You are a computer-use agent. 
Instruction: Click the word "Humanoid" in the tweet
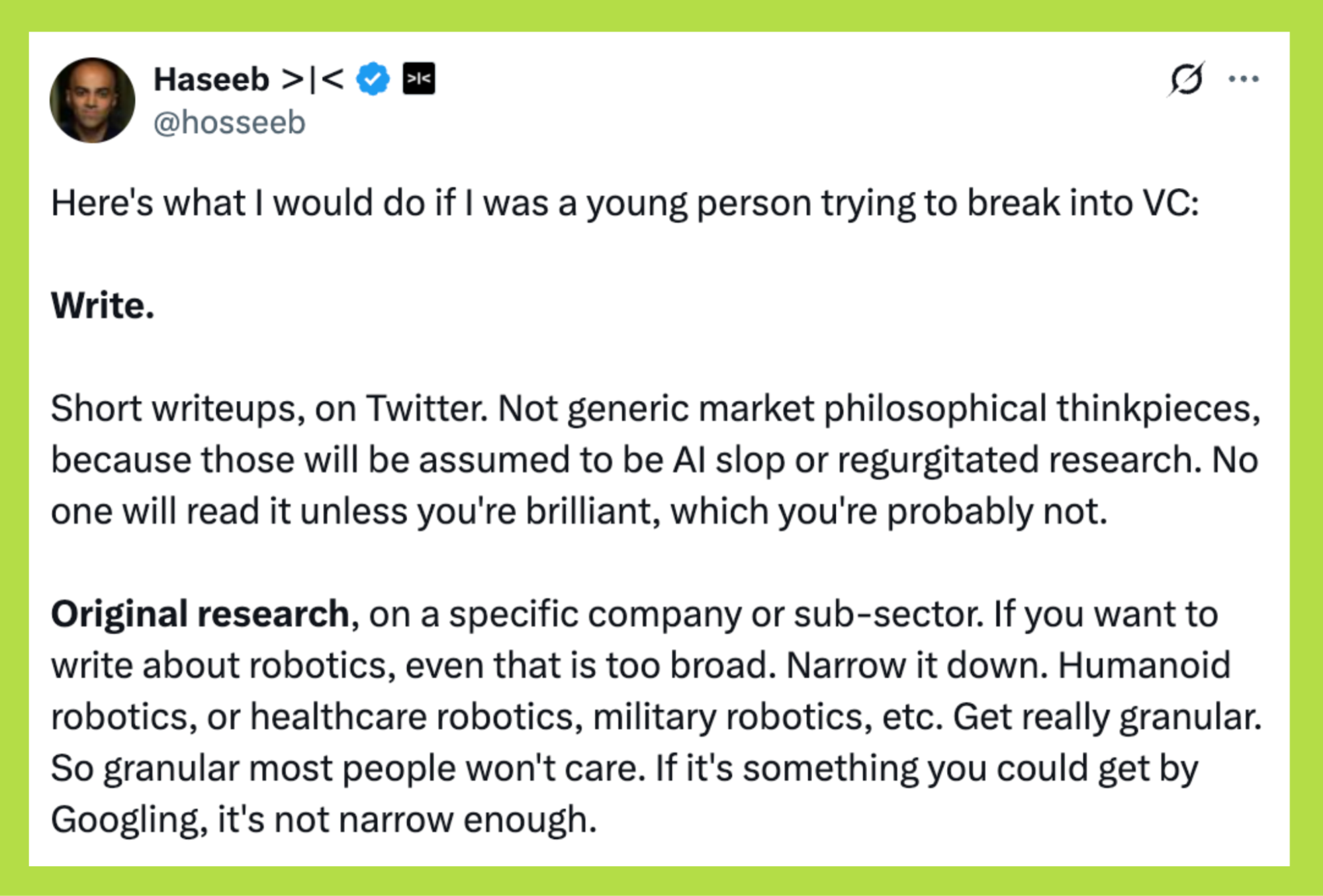(x=1144, y=666)
